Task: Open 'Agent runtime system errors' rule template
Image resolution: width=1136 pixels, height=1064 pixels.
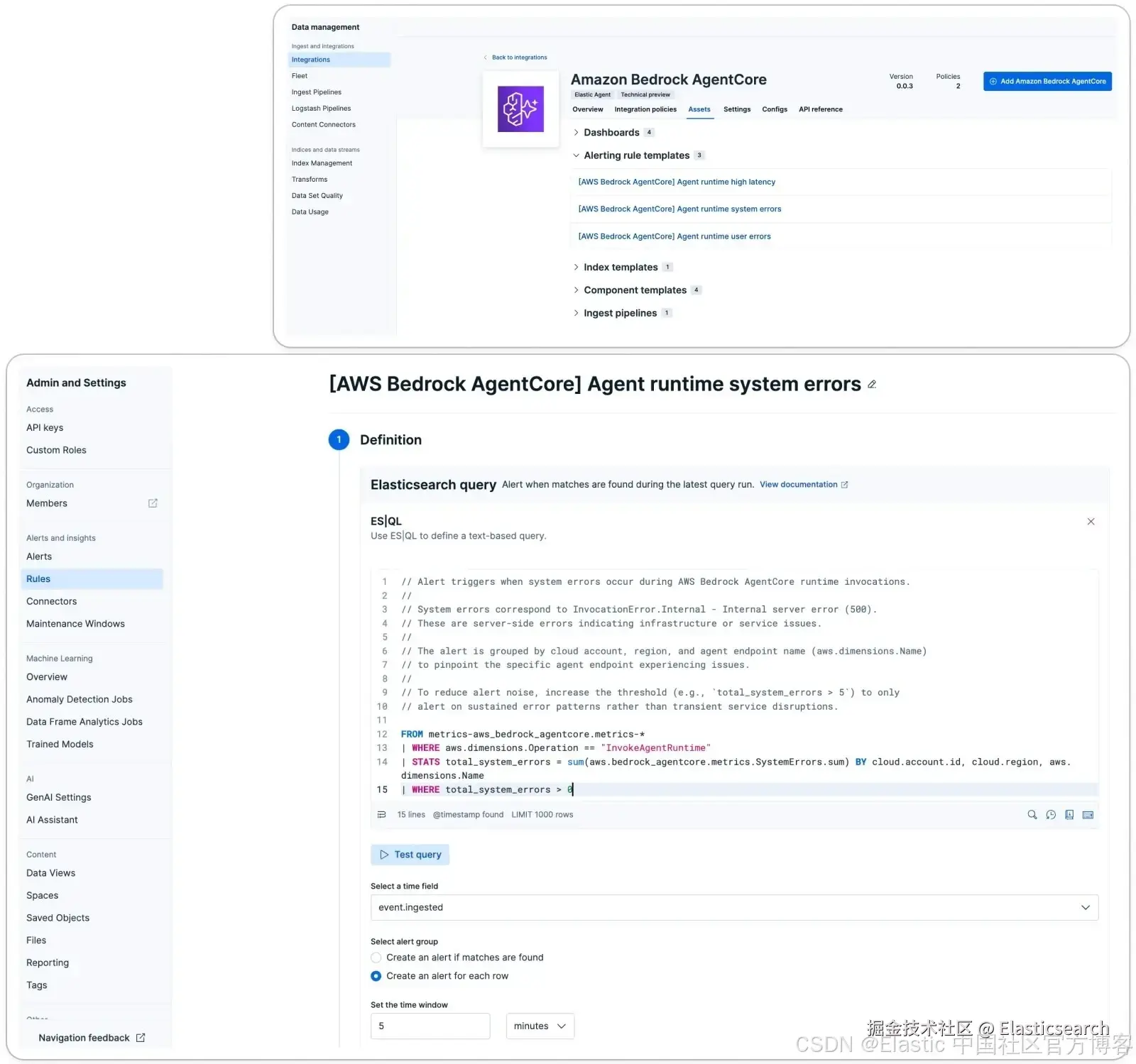Action: (x=679, y=209)
